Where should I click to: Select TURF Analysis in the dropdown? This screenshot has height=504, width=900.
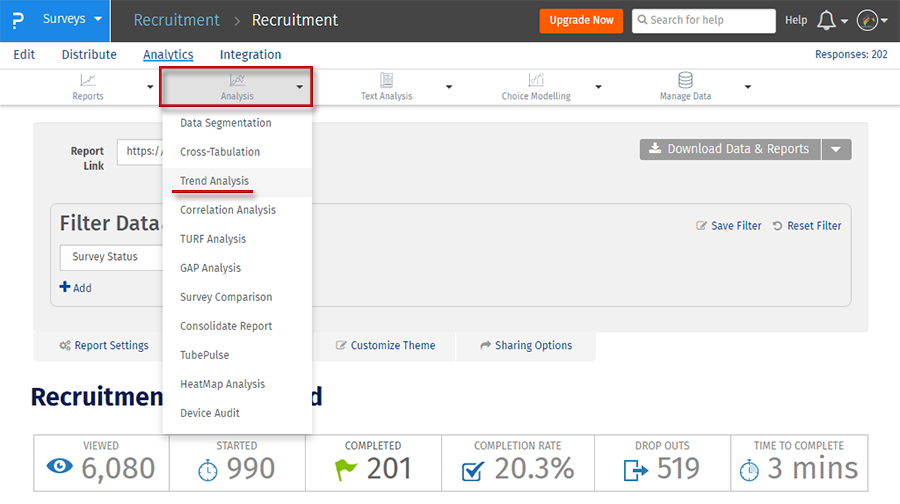pos(213,239)
